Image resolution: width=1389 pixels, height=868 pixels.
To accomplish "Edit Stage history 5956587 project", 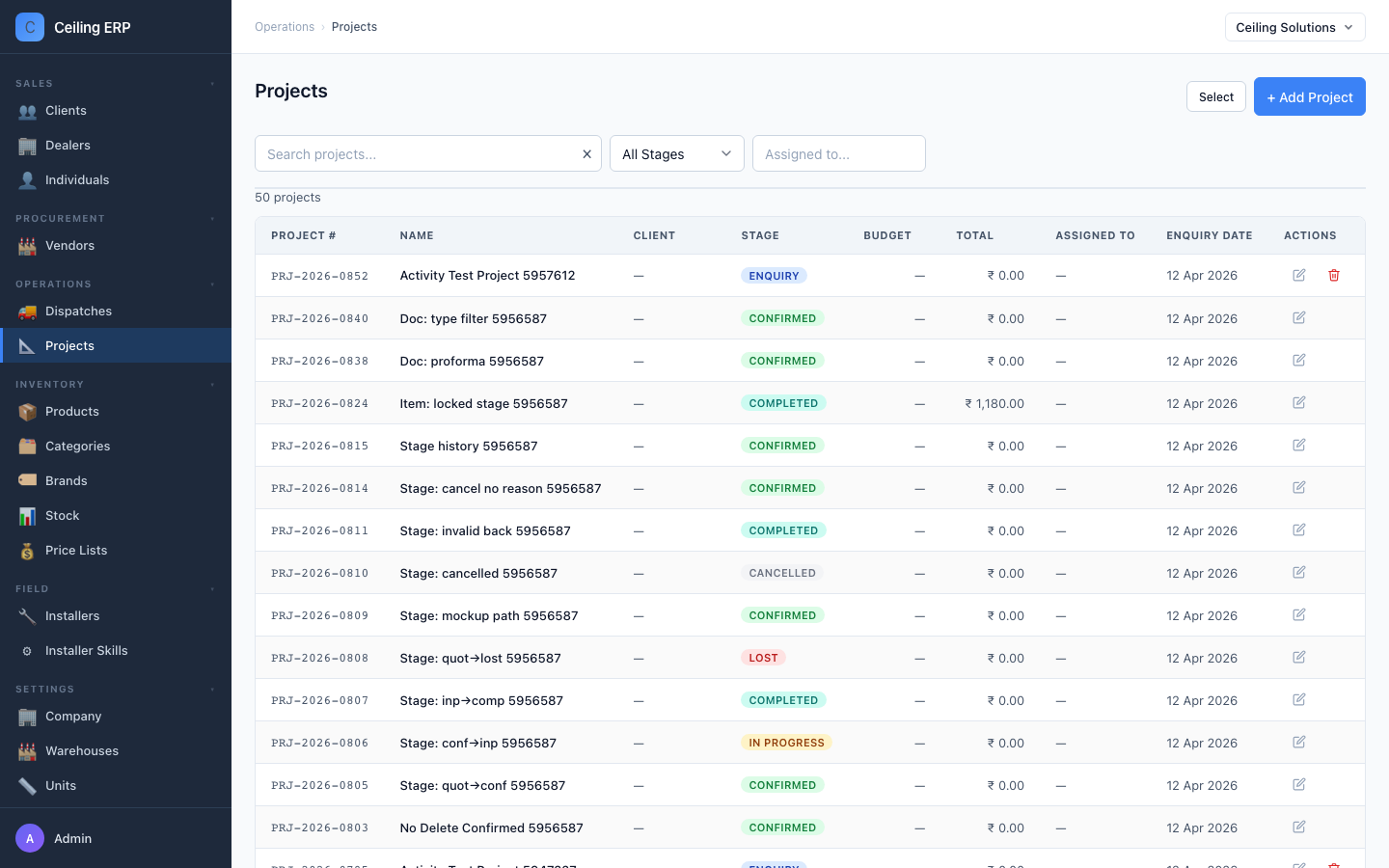I will point(1299,445).
